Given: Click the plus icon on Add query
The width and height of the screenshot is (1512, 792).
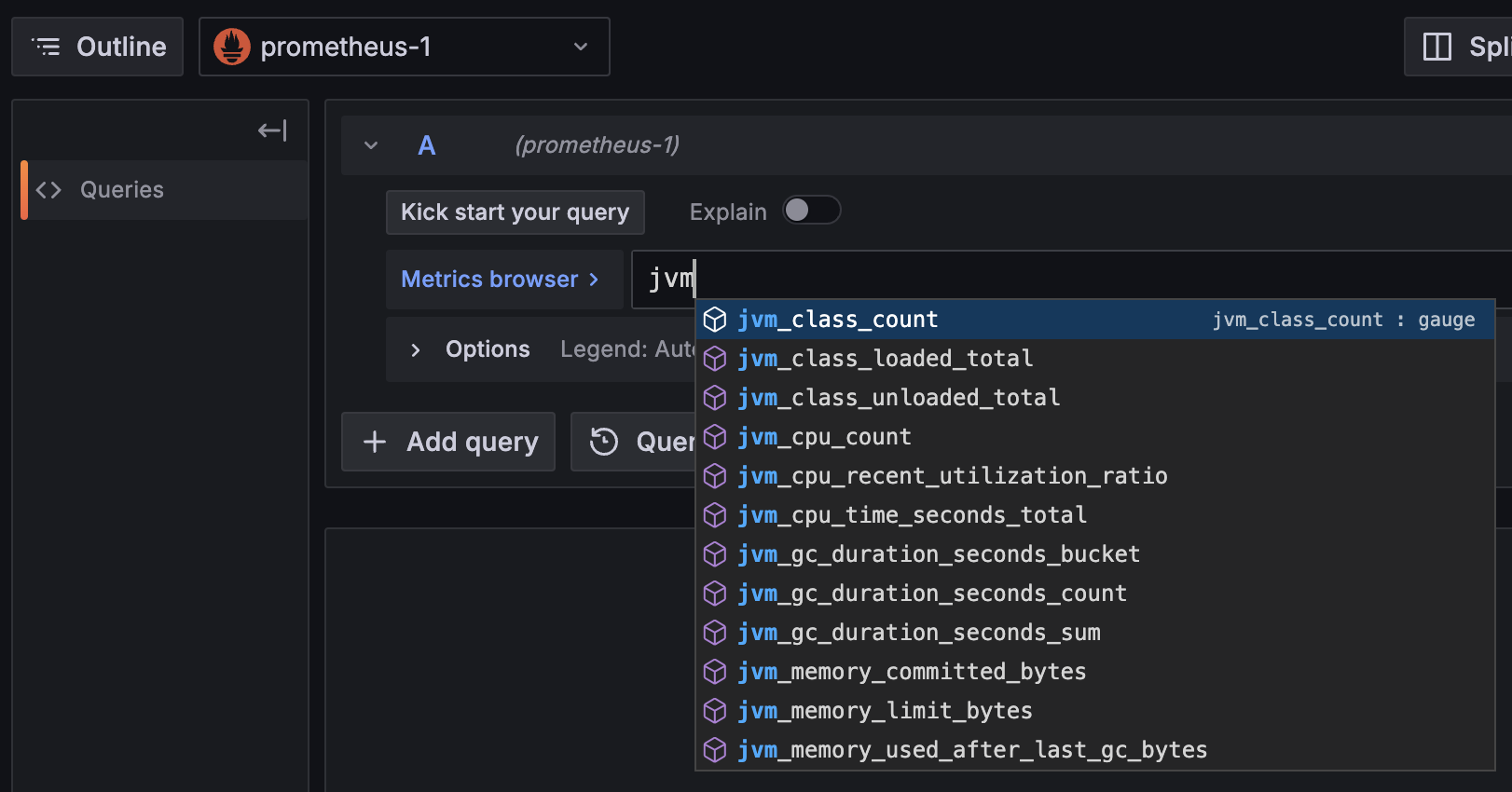Looking at the screenshot, I should point(375,442).
